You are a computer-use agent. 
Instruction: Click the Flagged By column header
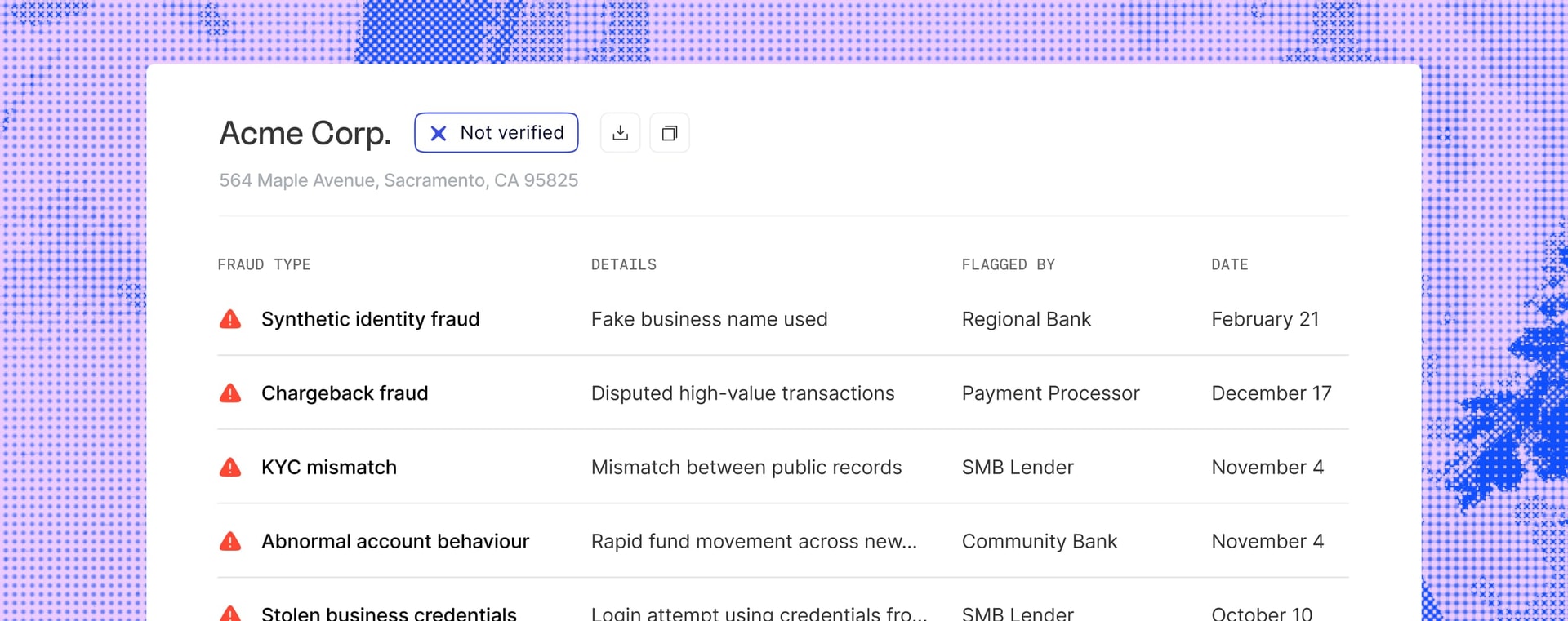1008,264
